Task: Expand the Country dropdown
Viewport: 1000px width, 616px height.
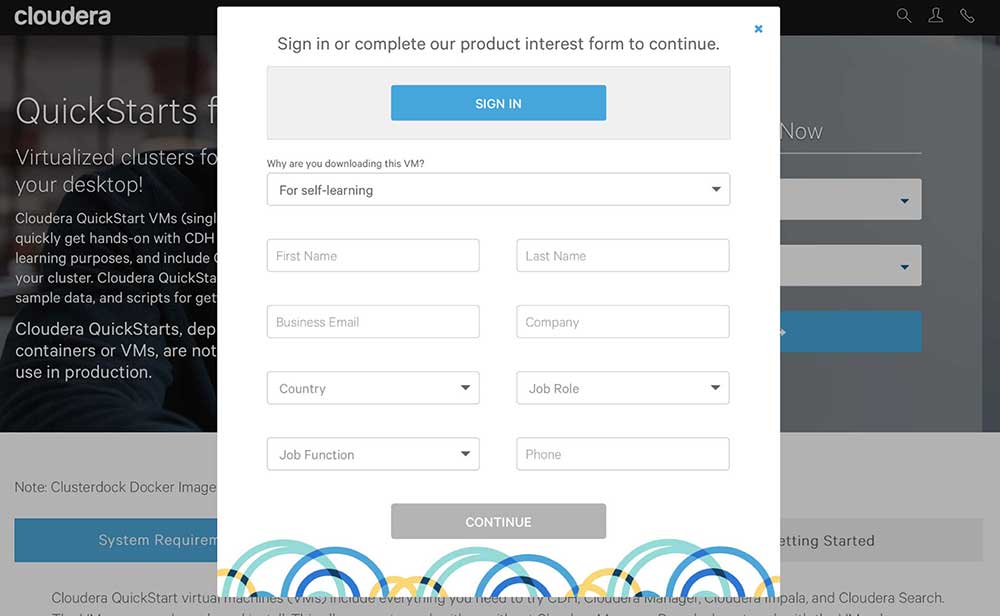Action: tap(373, 388)
